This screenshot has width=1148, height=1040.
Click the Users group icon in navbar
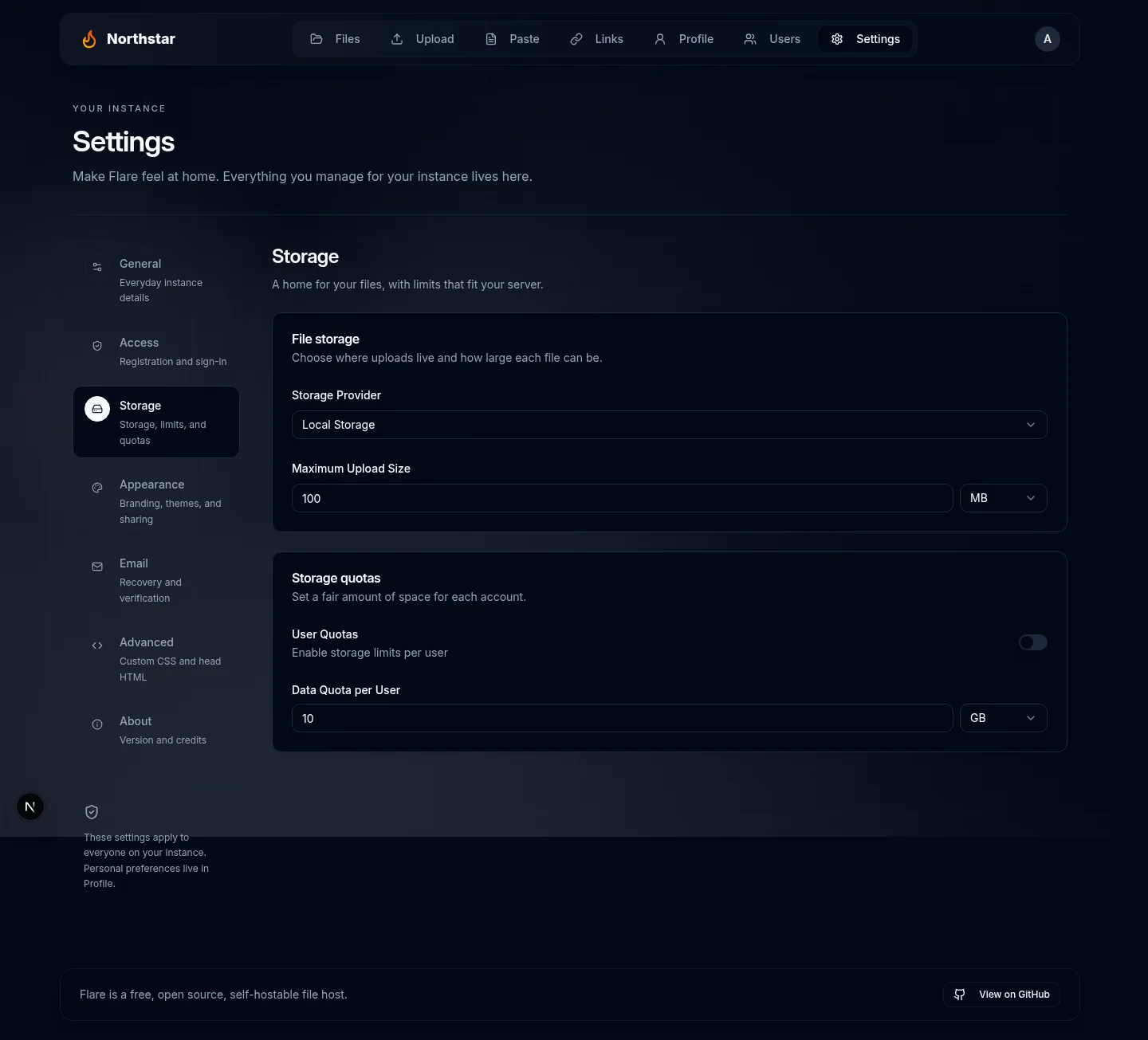tap(750, 39)
